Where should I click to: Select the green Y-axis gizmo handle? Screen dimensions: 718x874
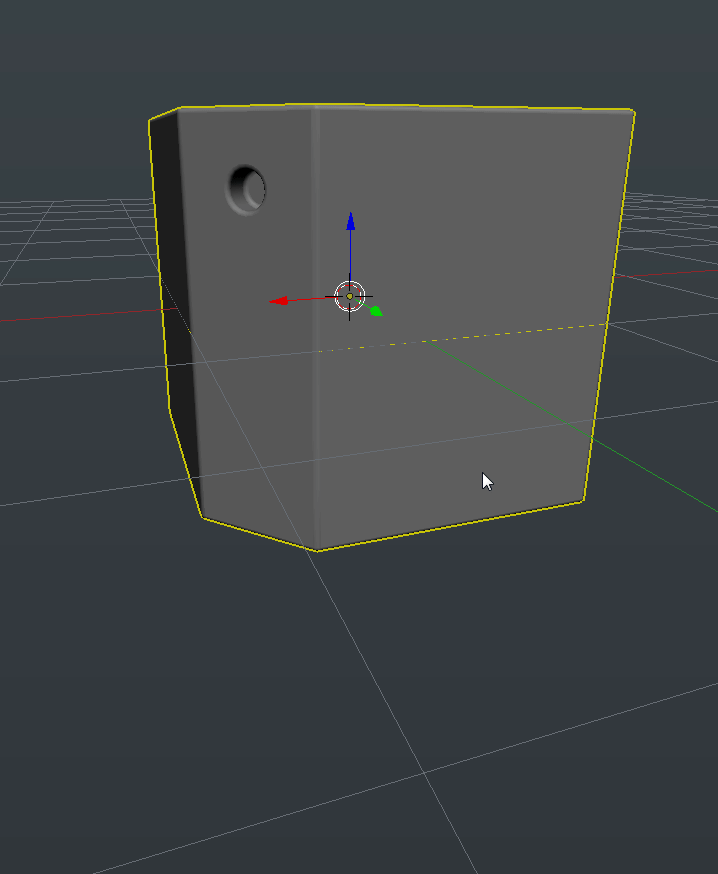[376, 311]
